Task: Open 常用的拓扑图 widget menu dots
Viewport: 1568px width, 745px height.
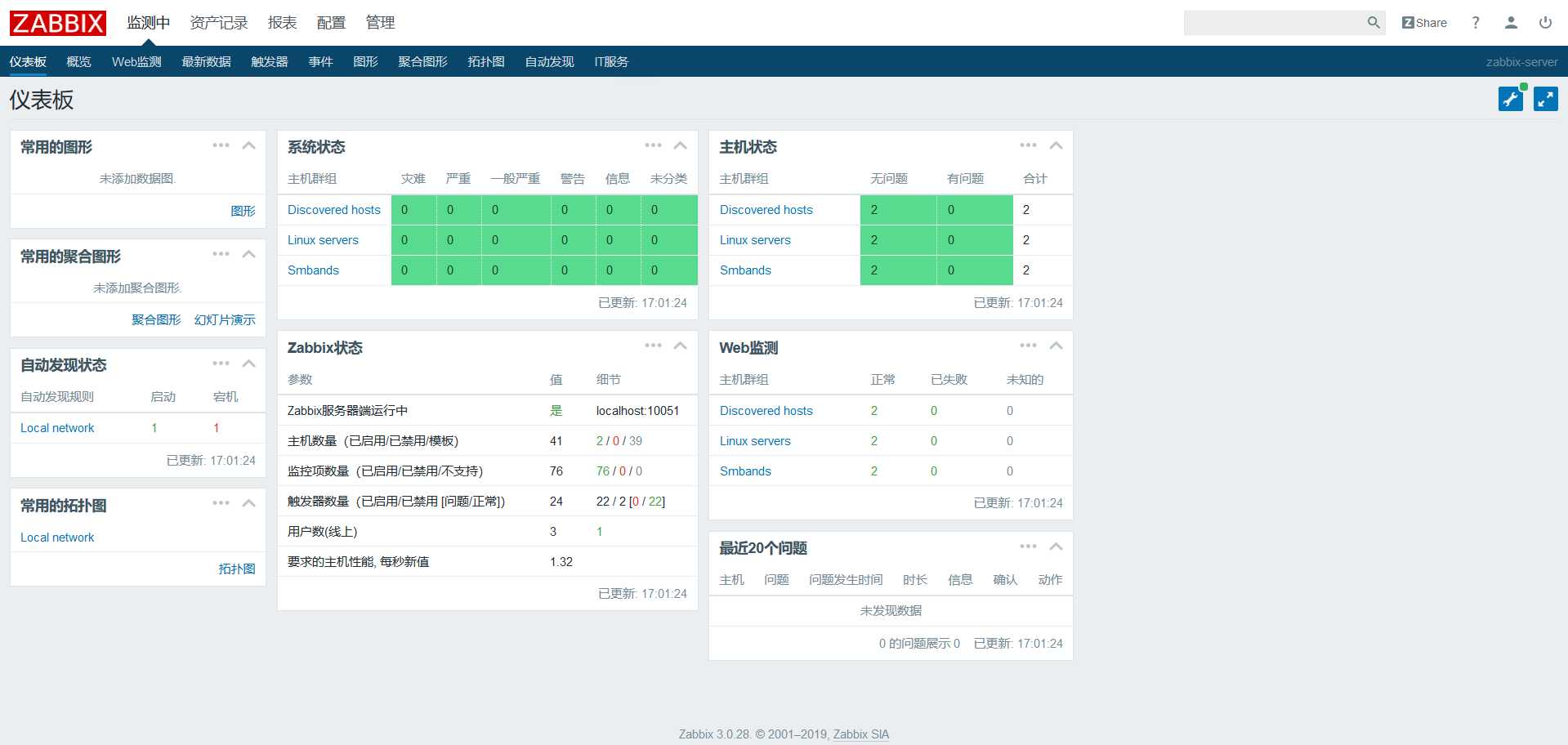Action: (221, 503)
